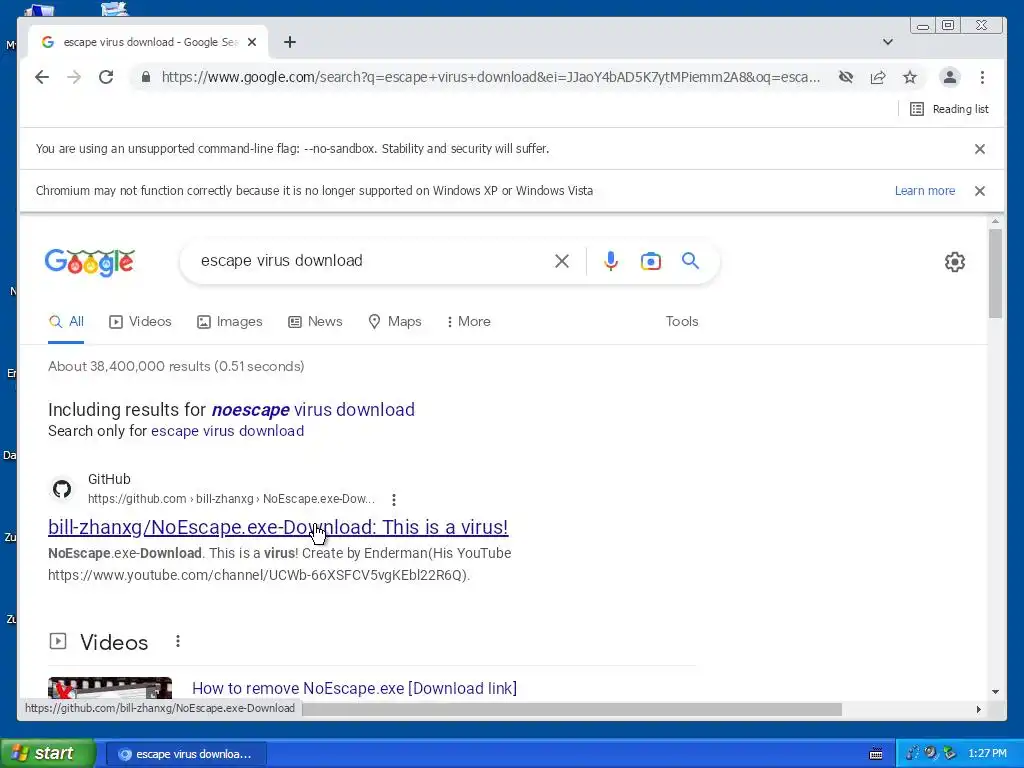This screenshot has width=1024, height=768.
Task: Click the third-party cookies blocked eye icon
Action: (846, 77)
